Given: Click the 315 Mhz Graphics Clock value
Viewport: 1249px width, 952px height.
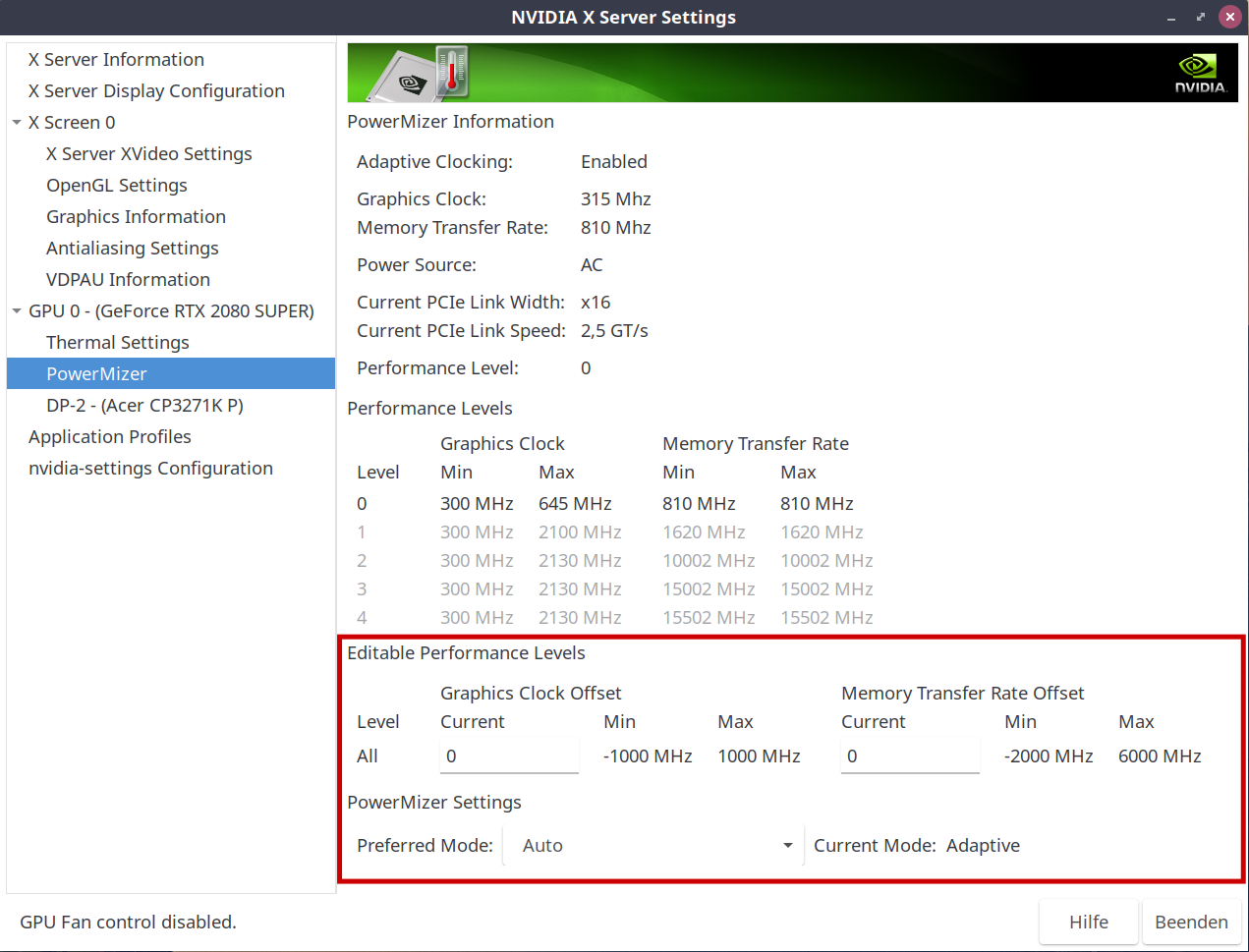Looking at the screenshot, I should 616,199.
